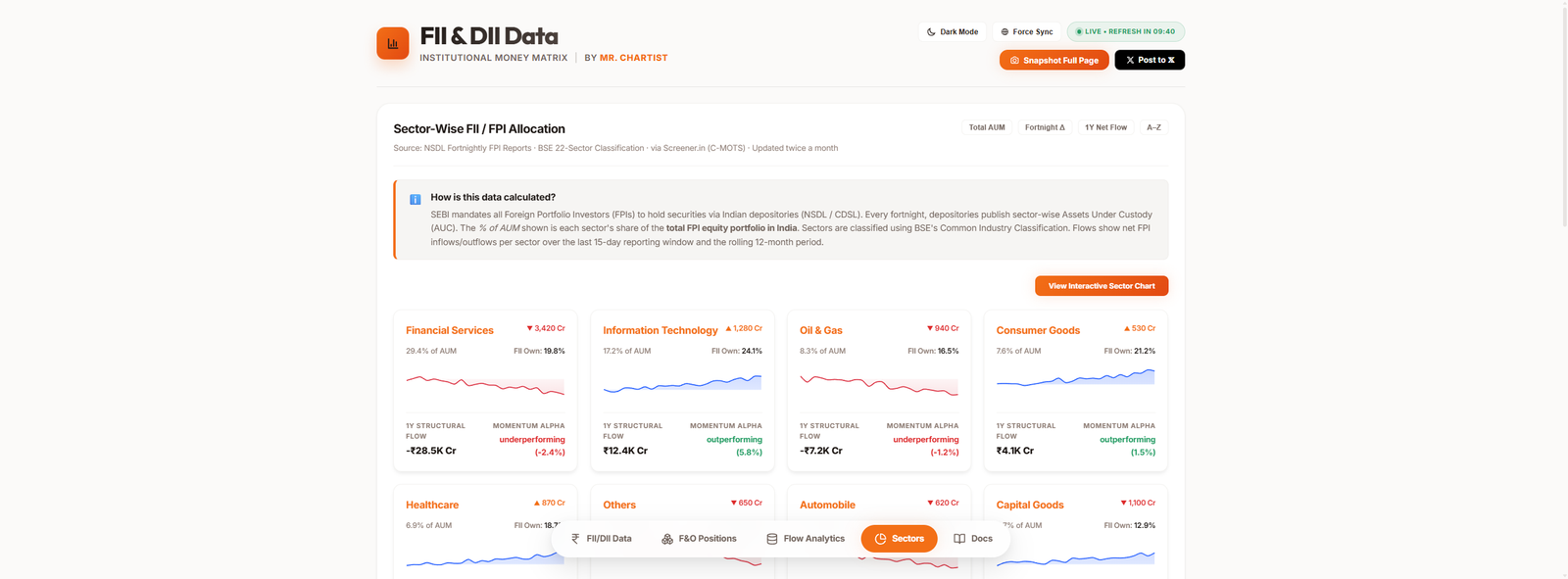Toggle Dark Mode
This screenshot has height=579, width=1568.
952,31
